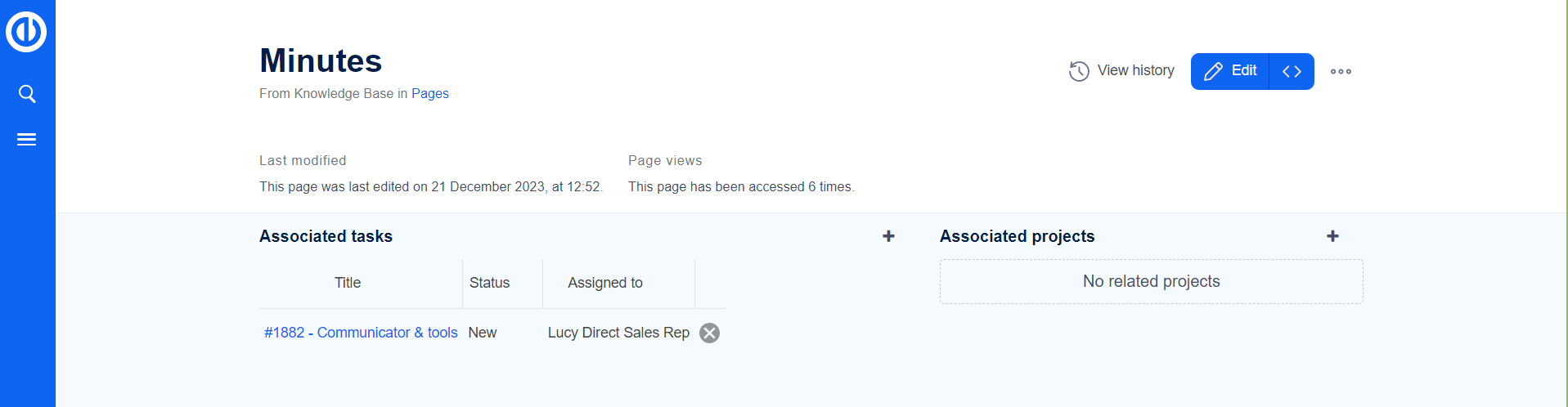The height and width of the screenshot is (407, 1568).
Task: Add an associated task with plus icon
Action: (888, 236)
